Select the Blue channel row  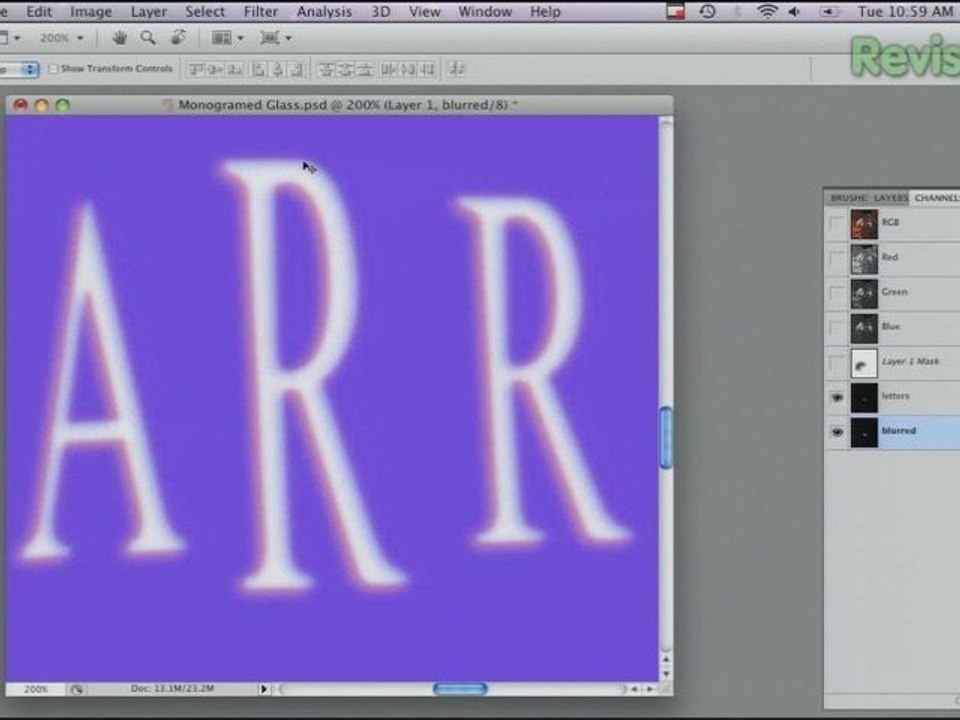[893, 328]
